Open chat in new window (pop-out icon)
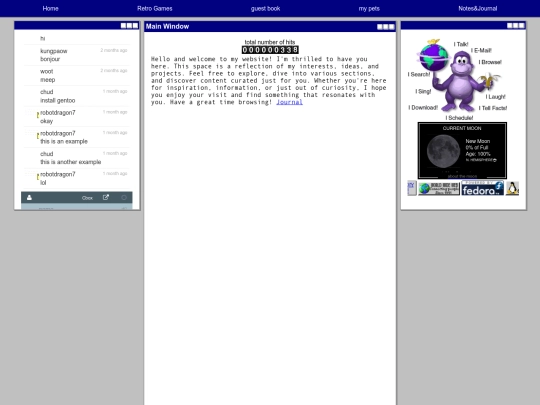This screenshot has height=405, width=540. tap(106, 197)
